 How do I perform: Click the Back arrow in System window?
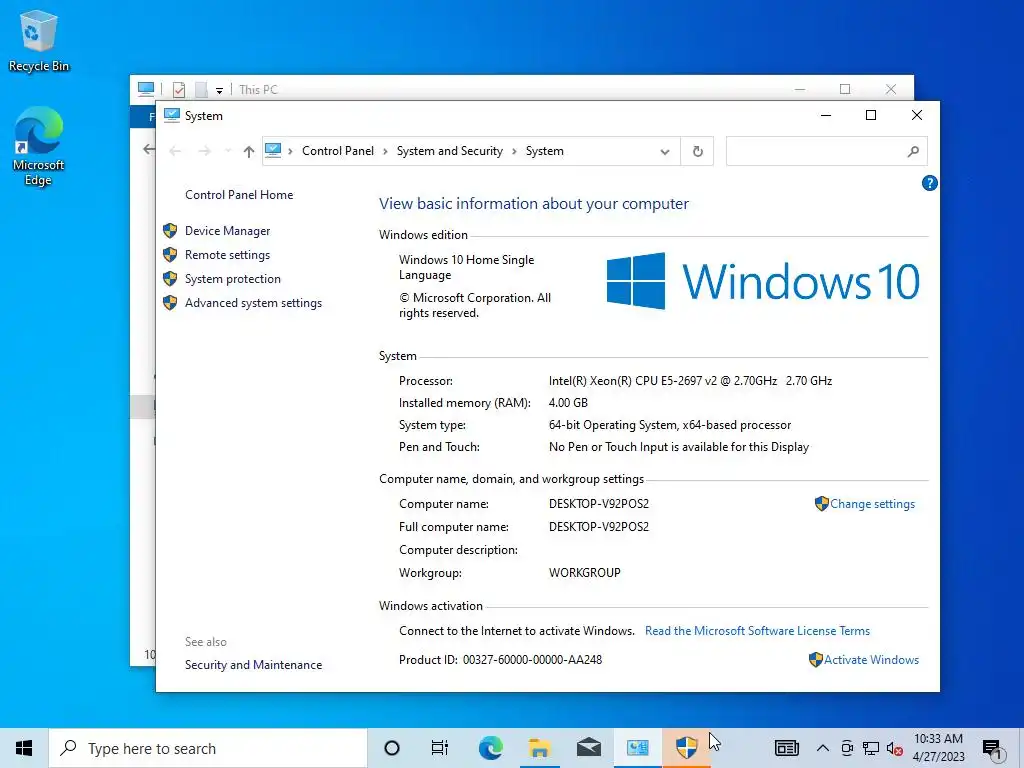point(175,152)
